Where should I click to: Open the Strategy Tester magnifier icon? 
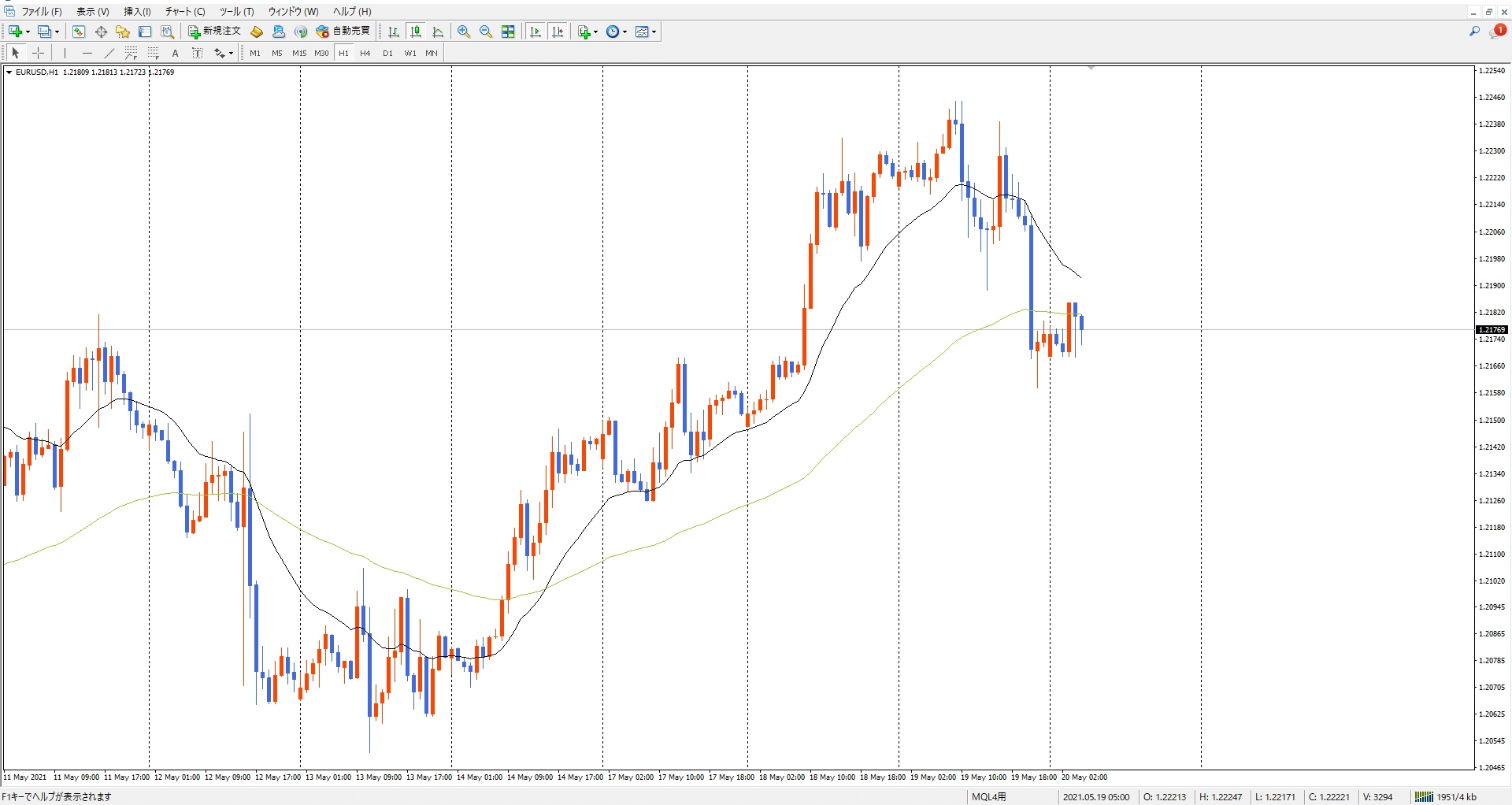pyautogui.click(x=167, y=32)
